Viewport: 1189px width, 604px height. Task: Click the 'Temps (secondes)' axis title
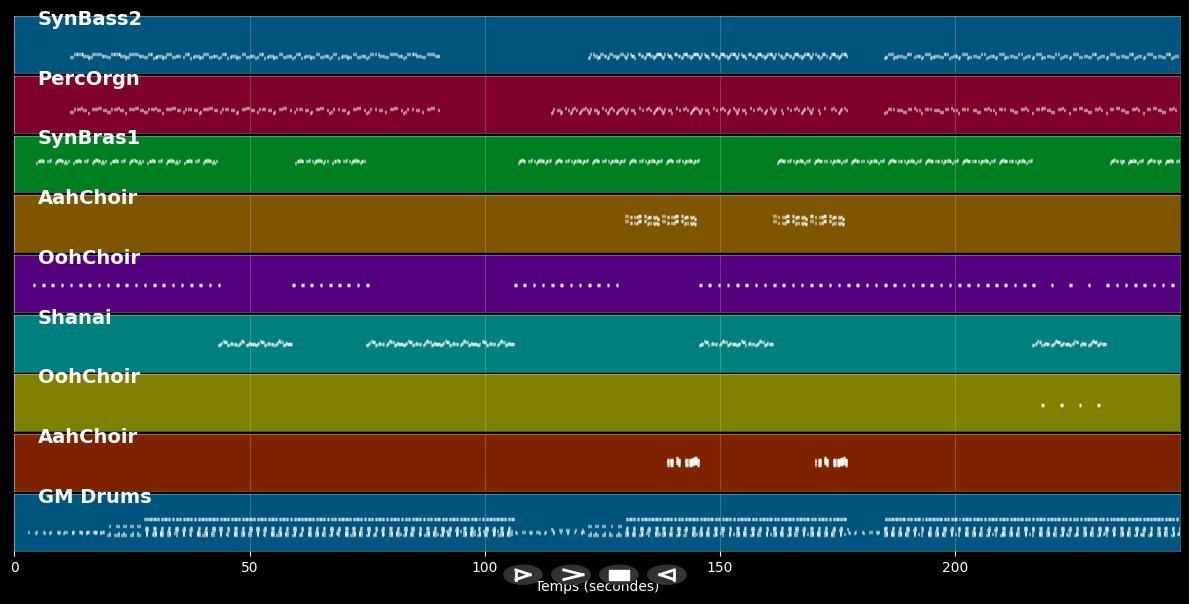pos(598,587)
